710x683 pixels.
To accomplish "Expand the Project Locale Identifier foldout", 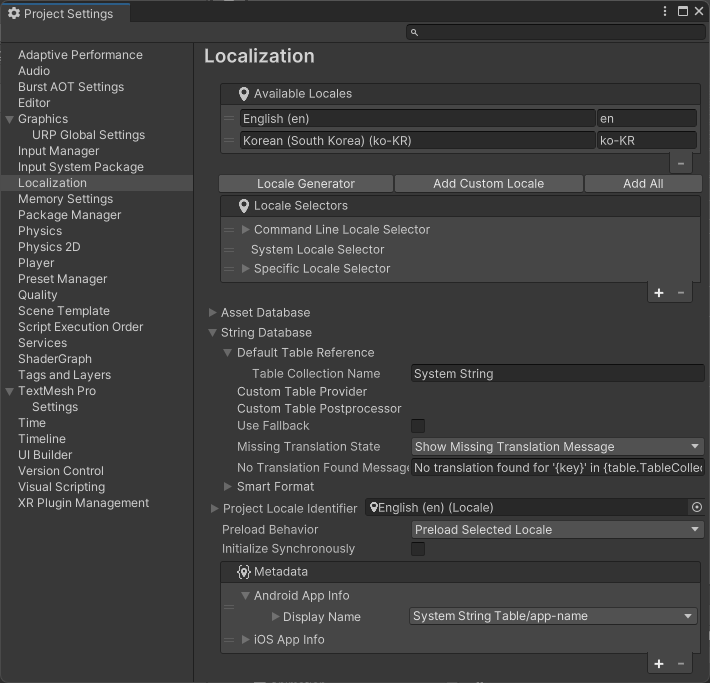I will [x=214, y=509].
